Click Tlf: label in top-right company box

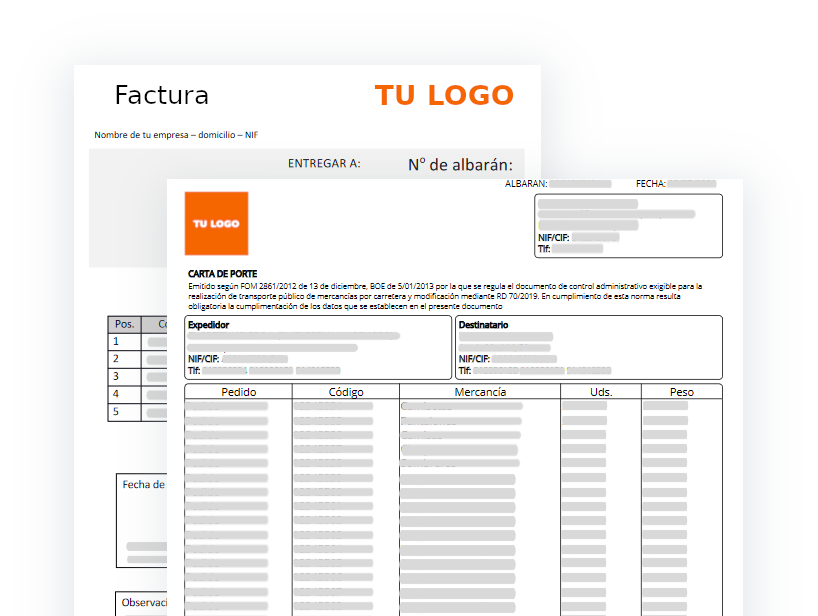[x=544, y=249]
